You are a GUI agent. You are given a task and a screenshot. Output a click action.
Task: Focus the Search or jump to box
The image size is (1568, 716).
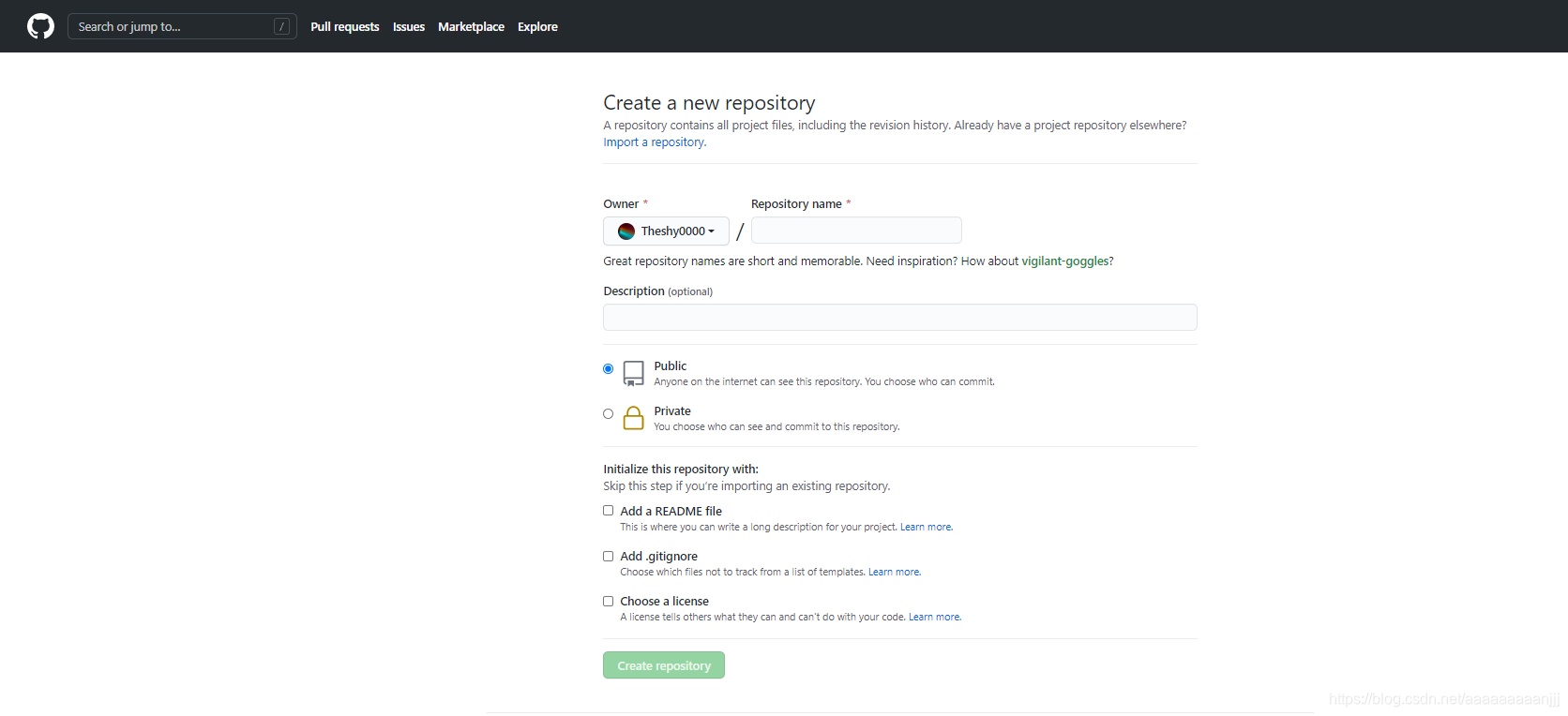point(182,26)
